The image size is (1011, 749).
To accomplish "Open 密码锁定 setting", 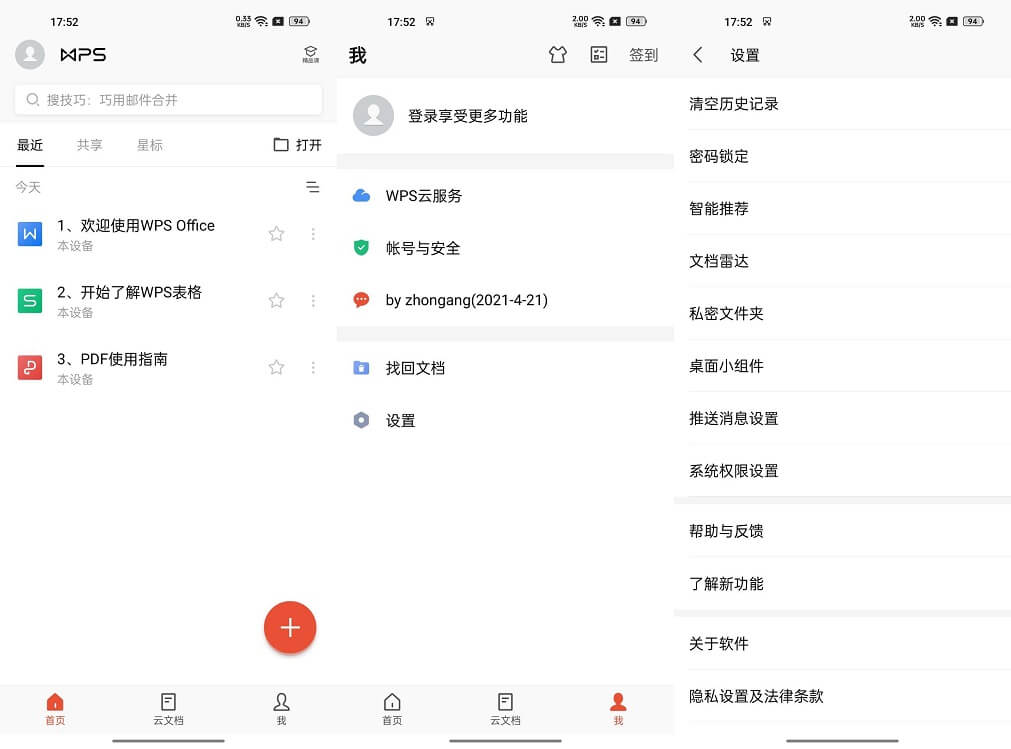I will pos(843,156).
